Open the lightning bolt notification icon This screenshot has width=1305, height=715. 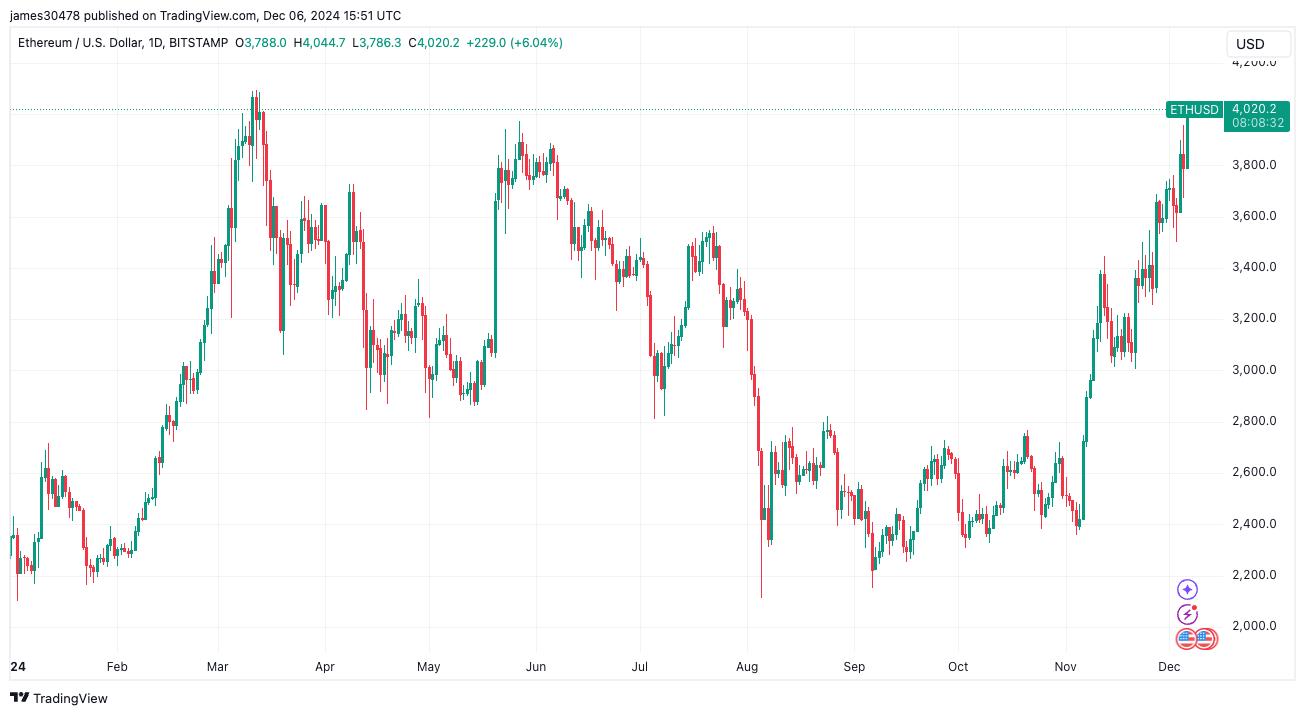point(1187,614)
